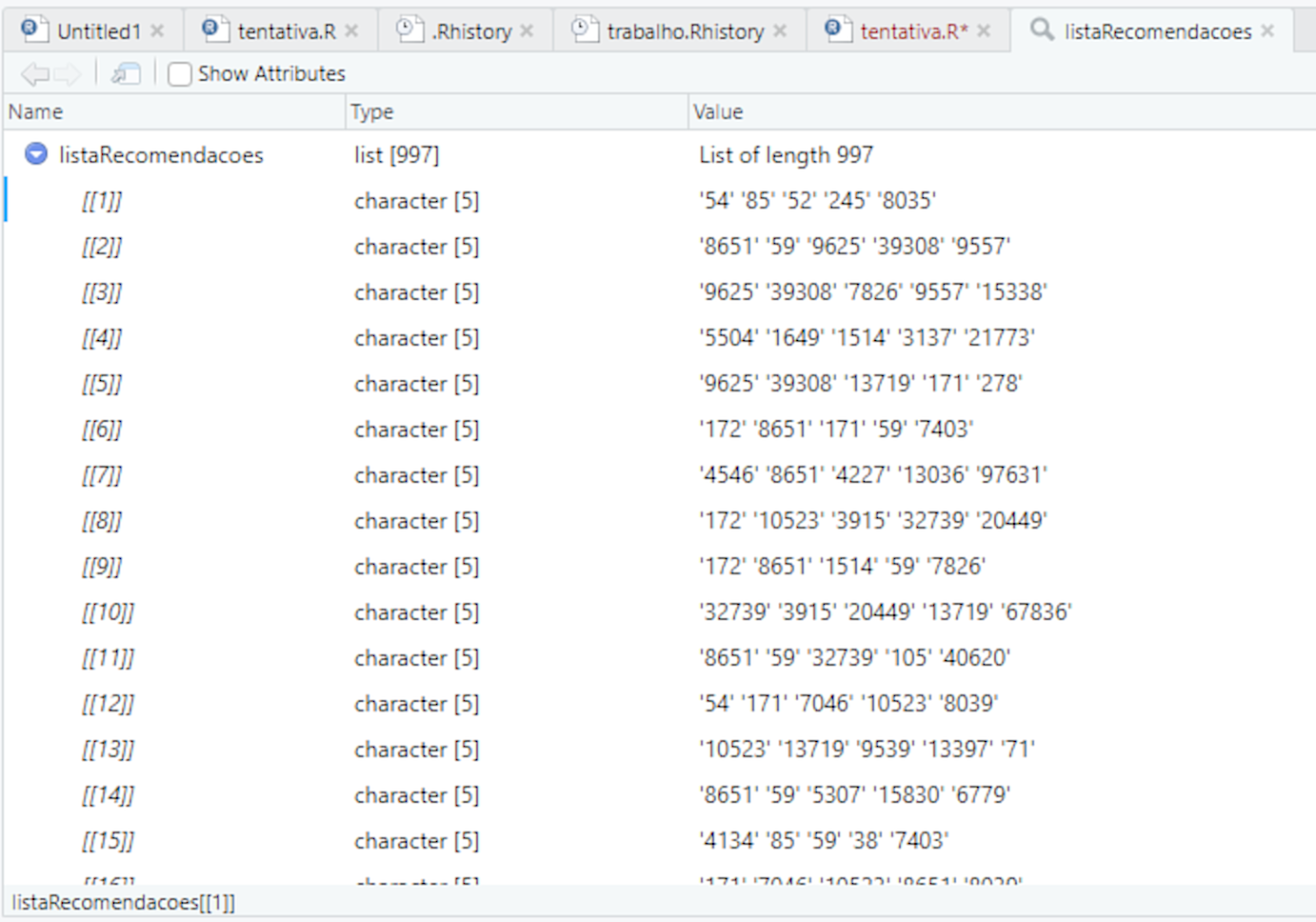This screenshot has width=1316, height=922.
Task: Click the back navigation arrow icon
Action: point(35,73)
